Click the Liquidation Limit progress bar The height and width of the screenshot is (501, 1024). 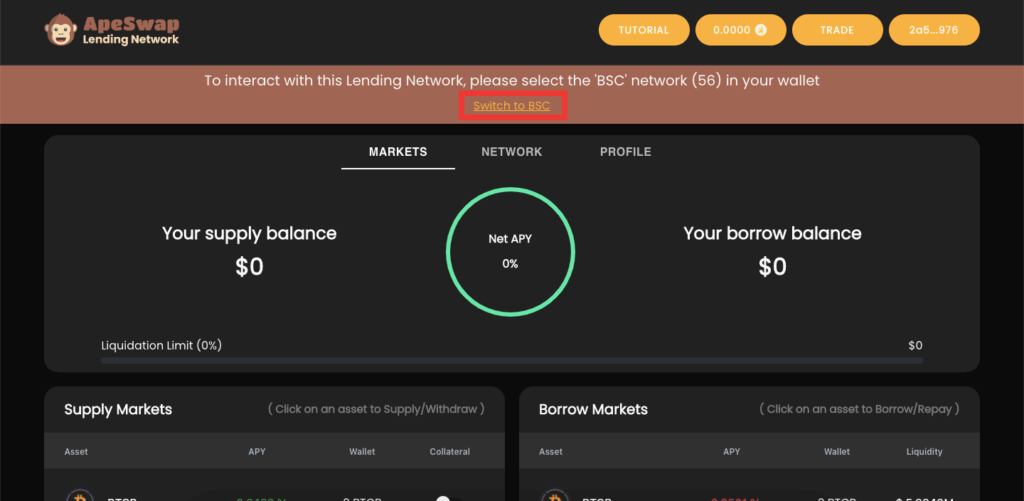(x=511, y=360)
